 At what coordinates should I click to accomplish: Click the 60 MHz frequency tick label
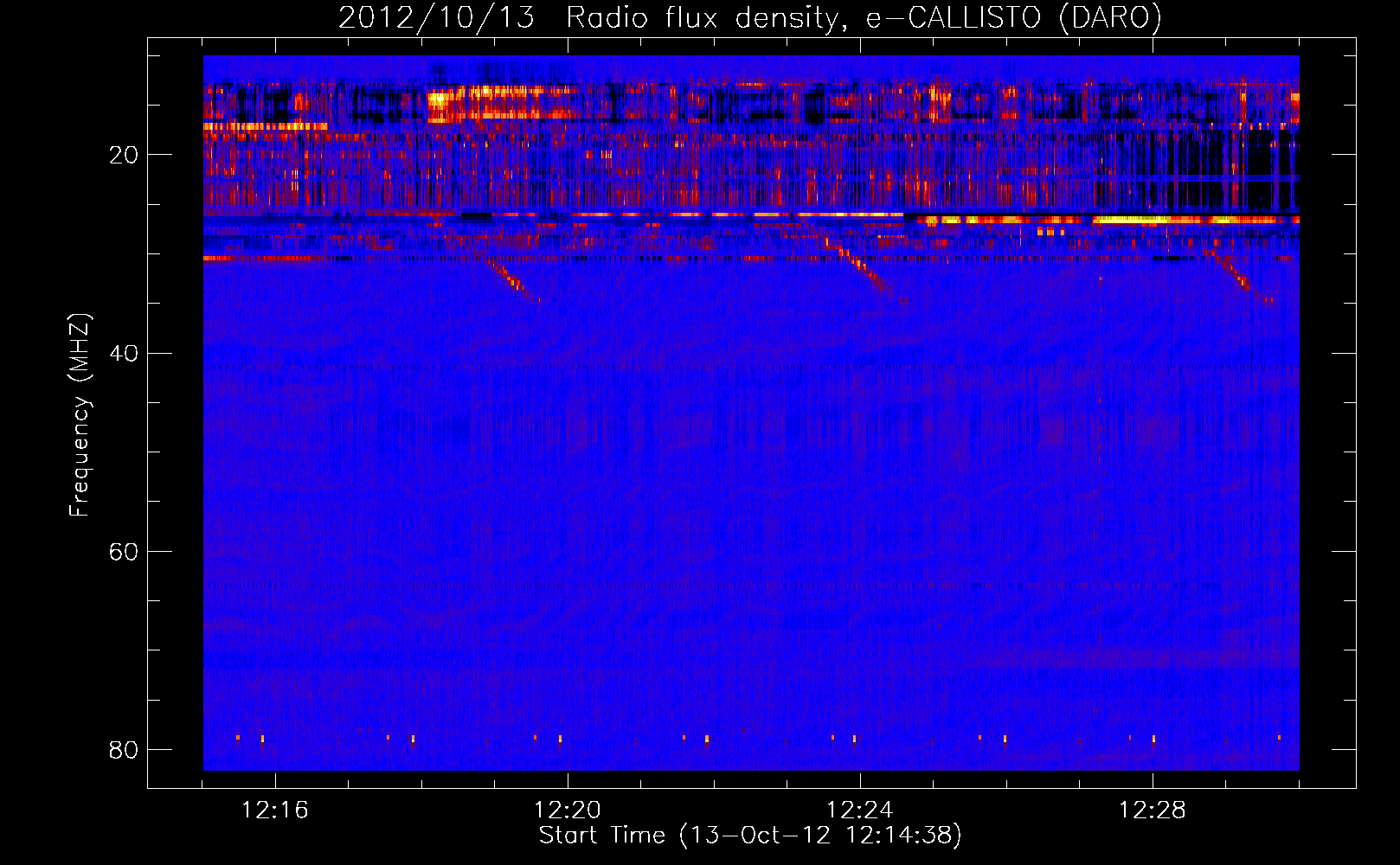pyautogui.click(x=124, y=552)
